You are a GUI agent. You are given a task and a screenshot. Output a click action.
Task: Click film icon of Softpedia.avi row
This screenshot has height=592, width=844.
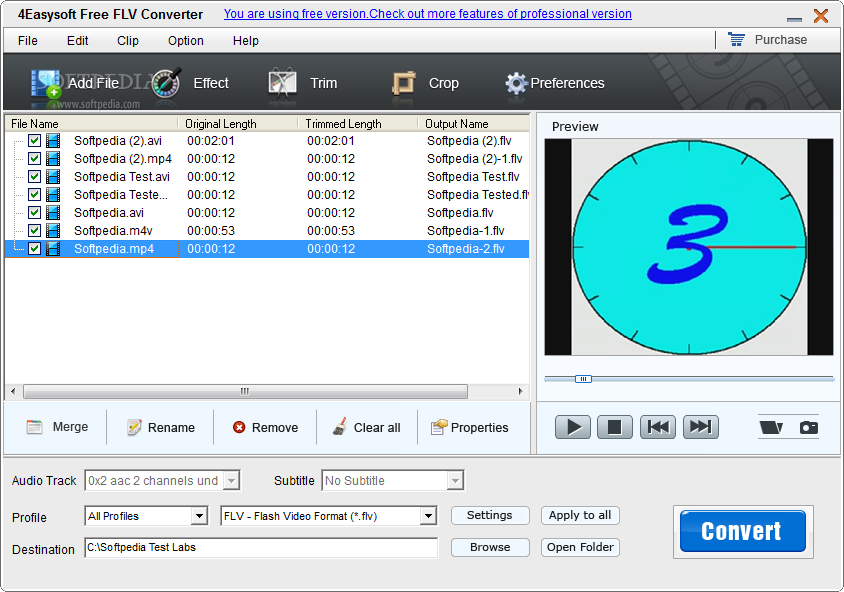pyautogui.click(x=53, y=213)
